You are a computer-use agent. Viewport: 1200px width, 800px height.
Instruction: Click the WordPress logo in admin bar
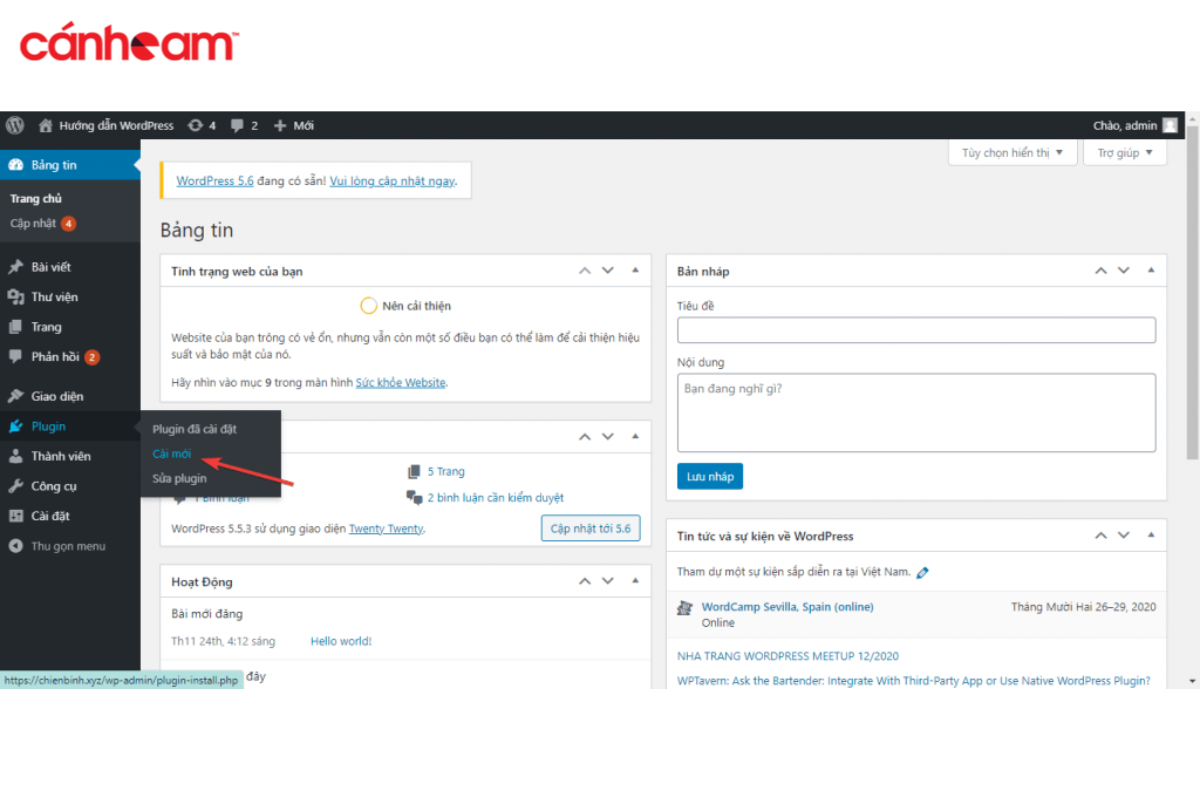click(15, 126)
